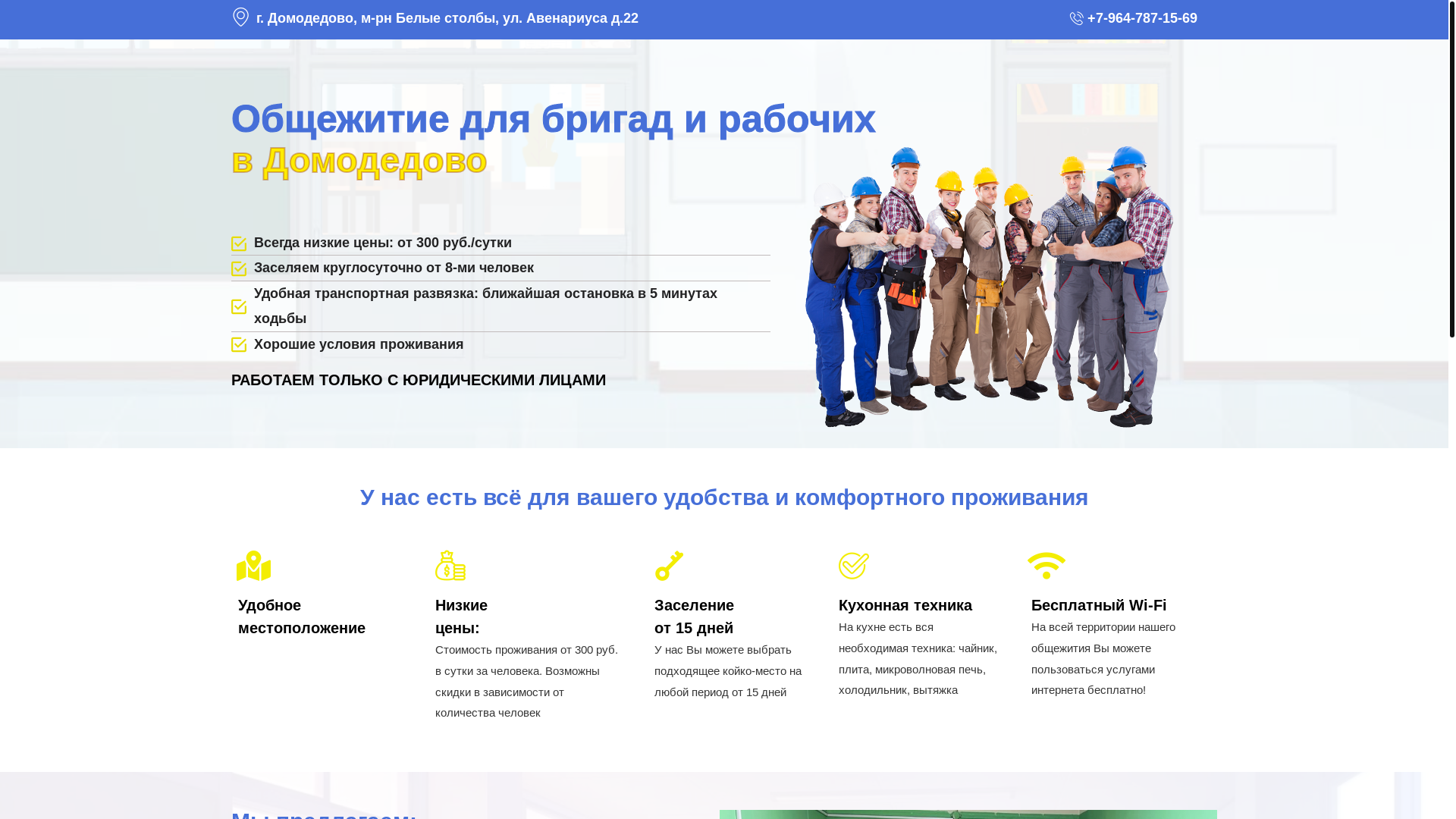Click the Бесплатный Wi-Fi title
The height and width of the screenshot is (819, 1456).
click(x=1099, y=605)
